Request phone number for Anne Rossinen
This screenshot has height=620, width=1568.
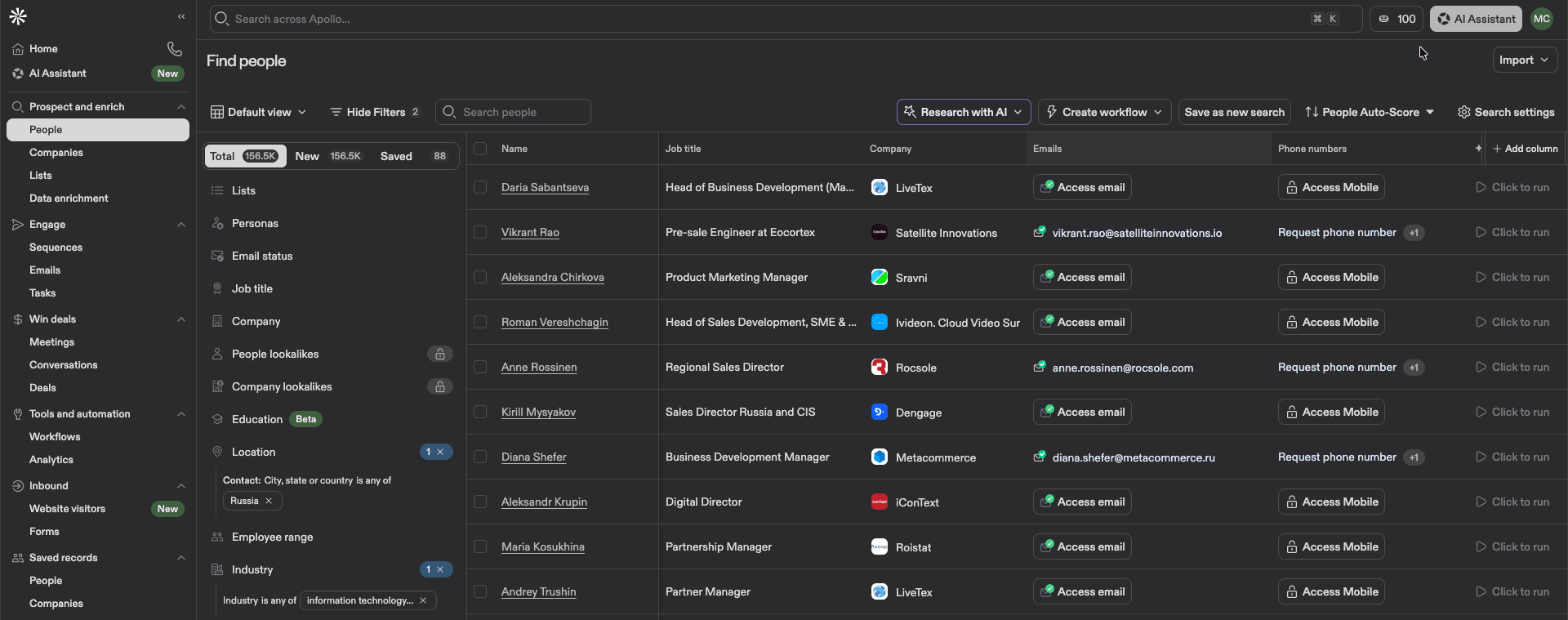coord(1337,367)
